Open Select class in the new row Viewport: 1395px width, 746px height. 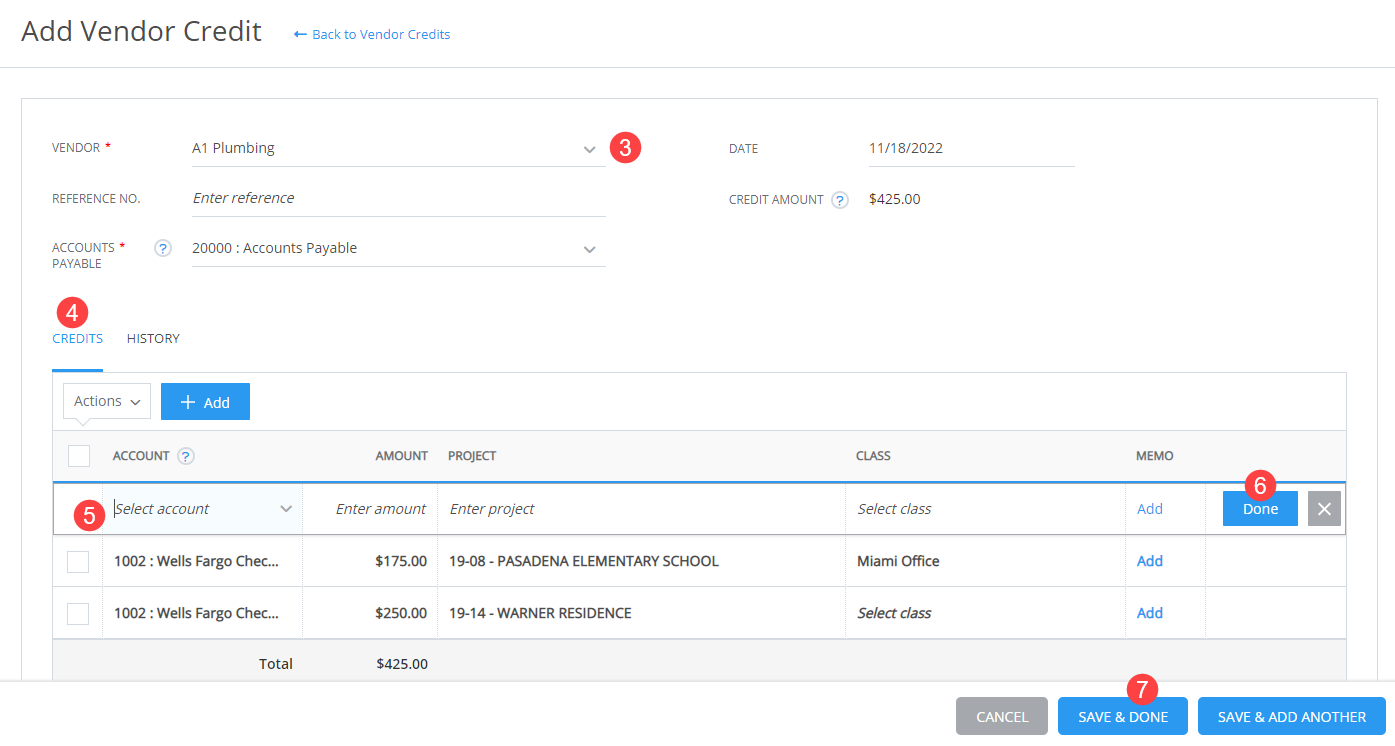985,509
